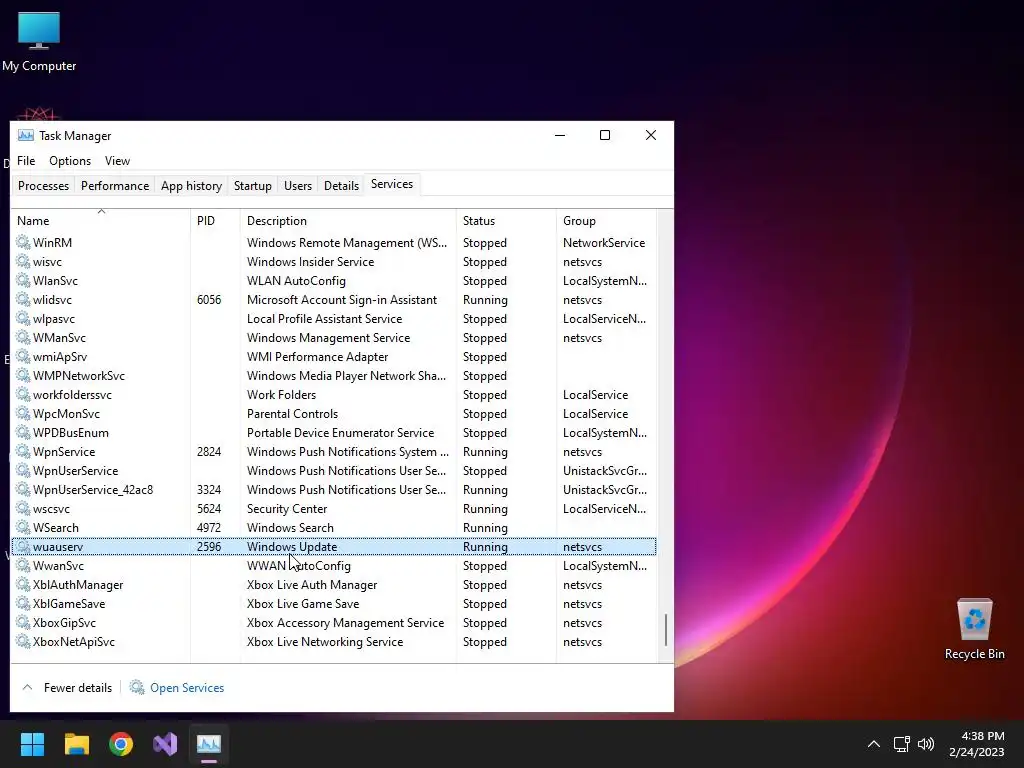Click the WpcMonSvc service gear icon
1024x768 pixels.
coord(23,413)
